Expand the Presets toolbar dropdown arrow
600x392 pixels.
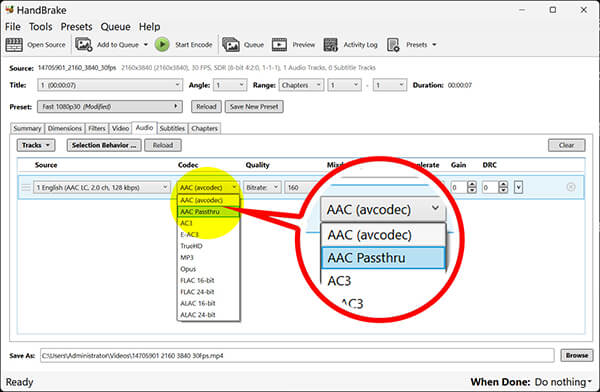point(434,45)
